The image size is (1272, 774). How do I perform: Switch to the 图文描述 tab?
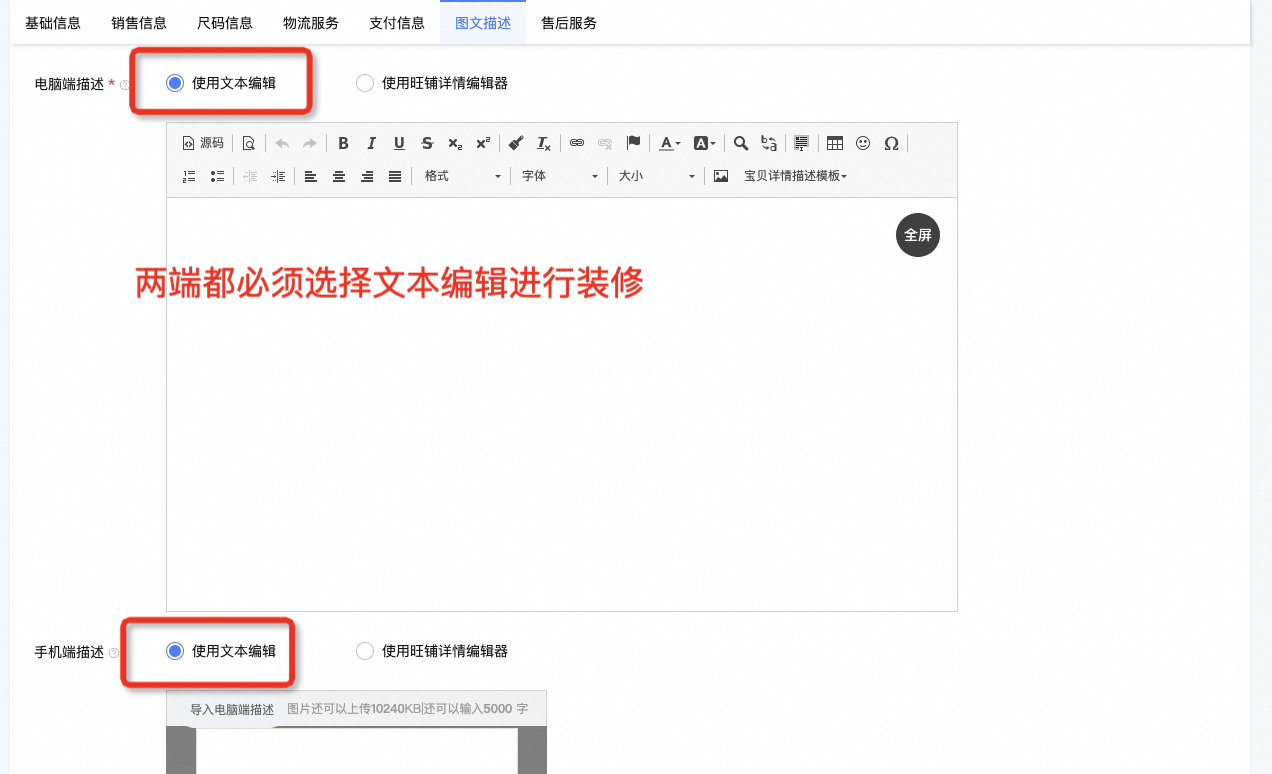coord(483,23)
